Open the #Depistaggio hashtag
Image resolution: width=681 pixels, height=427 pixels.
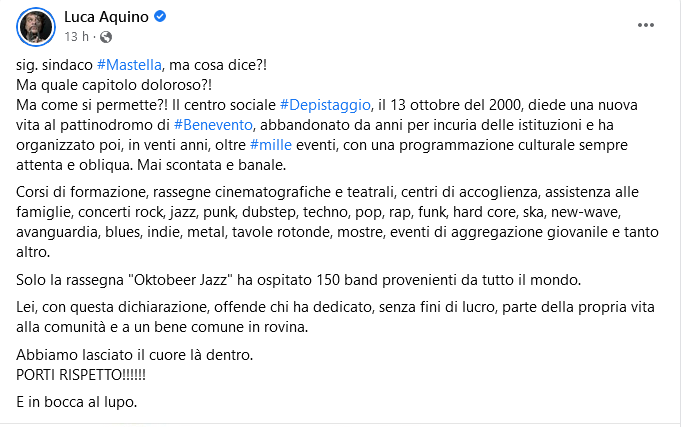tap(325, 105)
